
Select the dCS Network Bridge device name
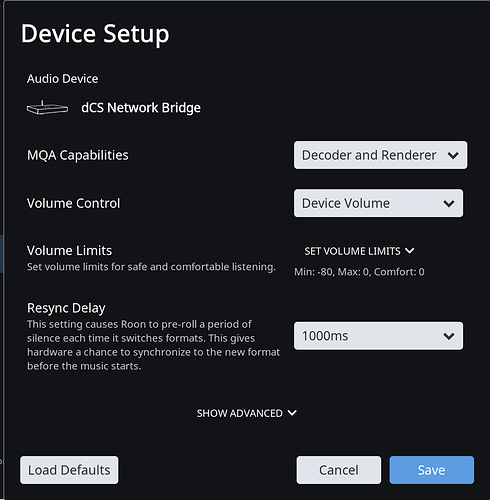point(141,108)
